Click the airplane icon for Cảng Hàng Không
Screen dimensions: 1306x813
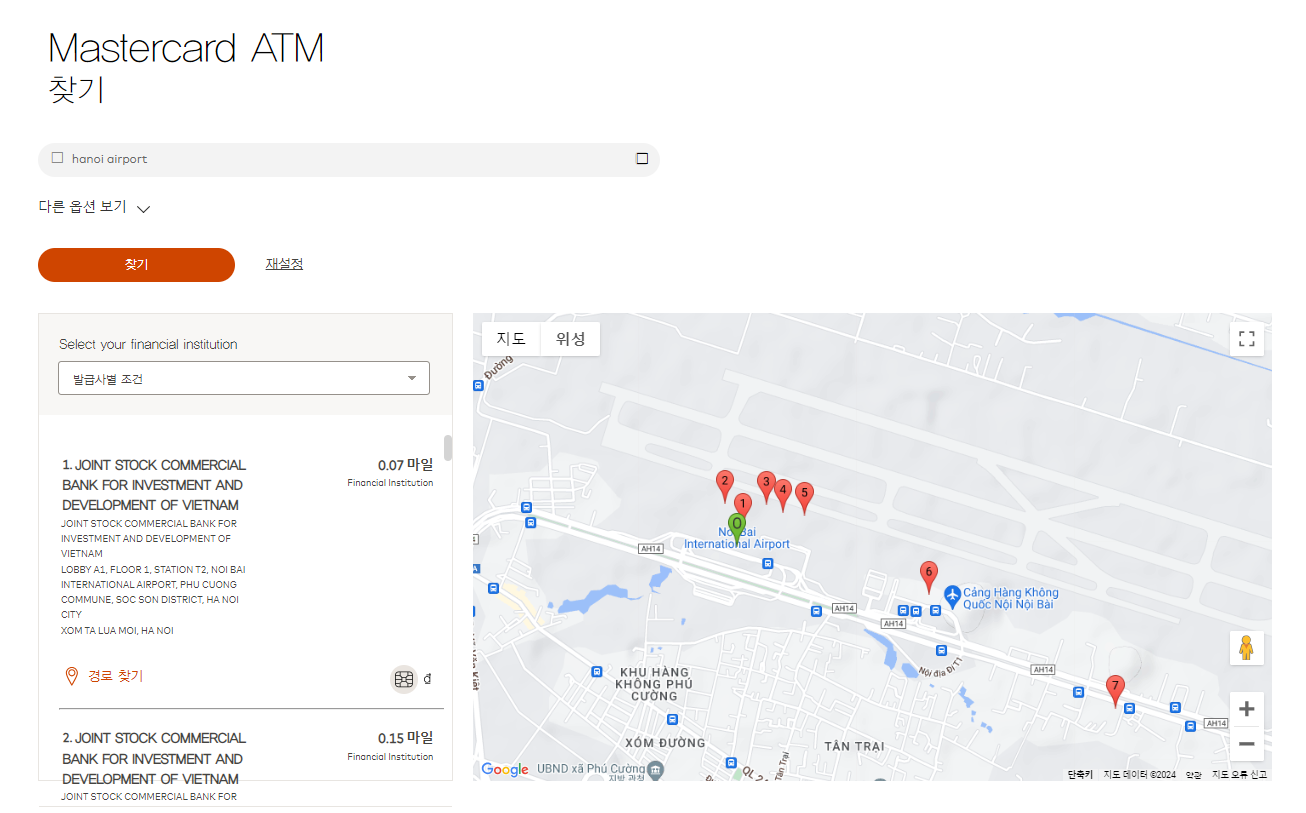[952, 596]
